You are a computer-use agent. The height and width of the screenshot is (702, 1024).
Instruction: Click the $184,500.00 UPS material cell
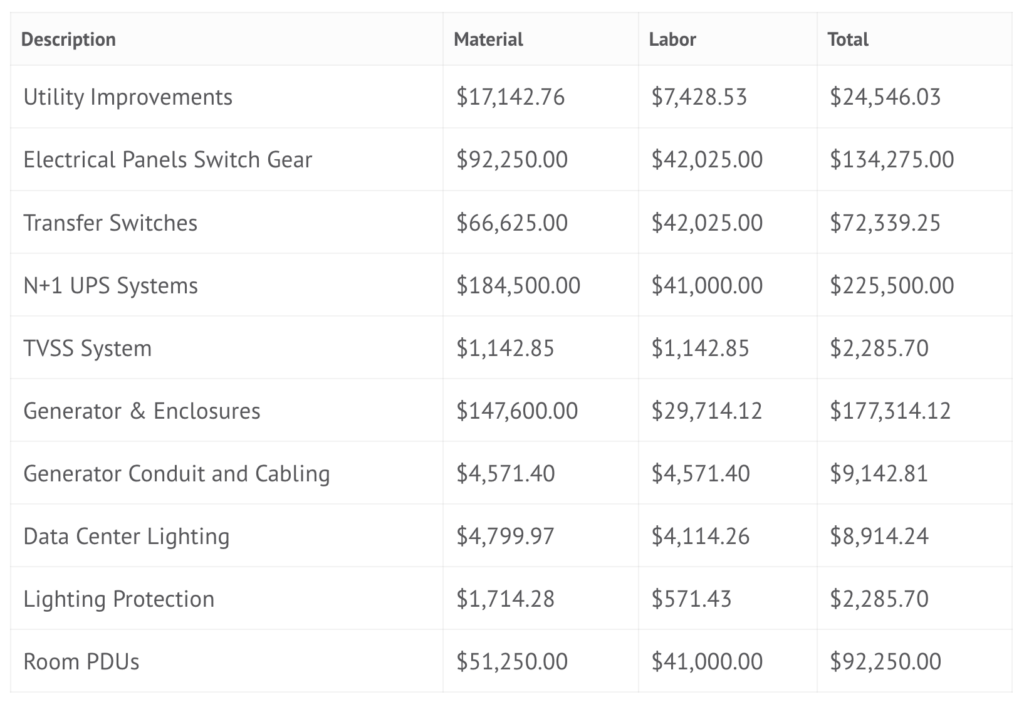[518, 286]
